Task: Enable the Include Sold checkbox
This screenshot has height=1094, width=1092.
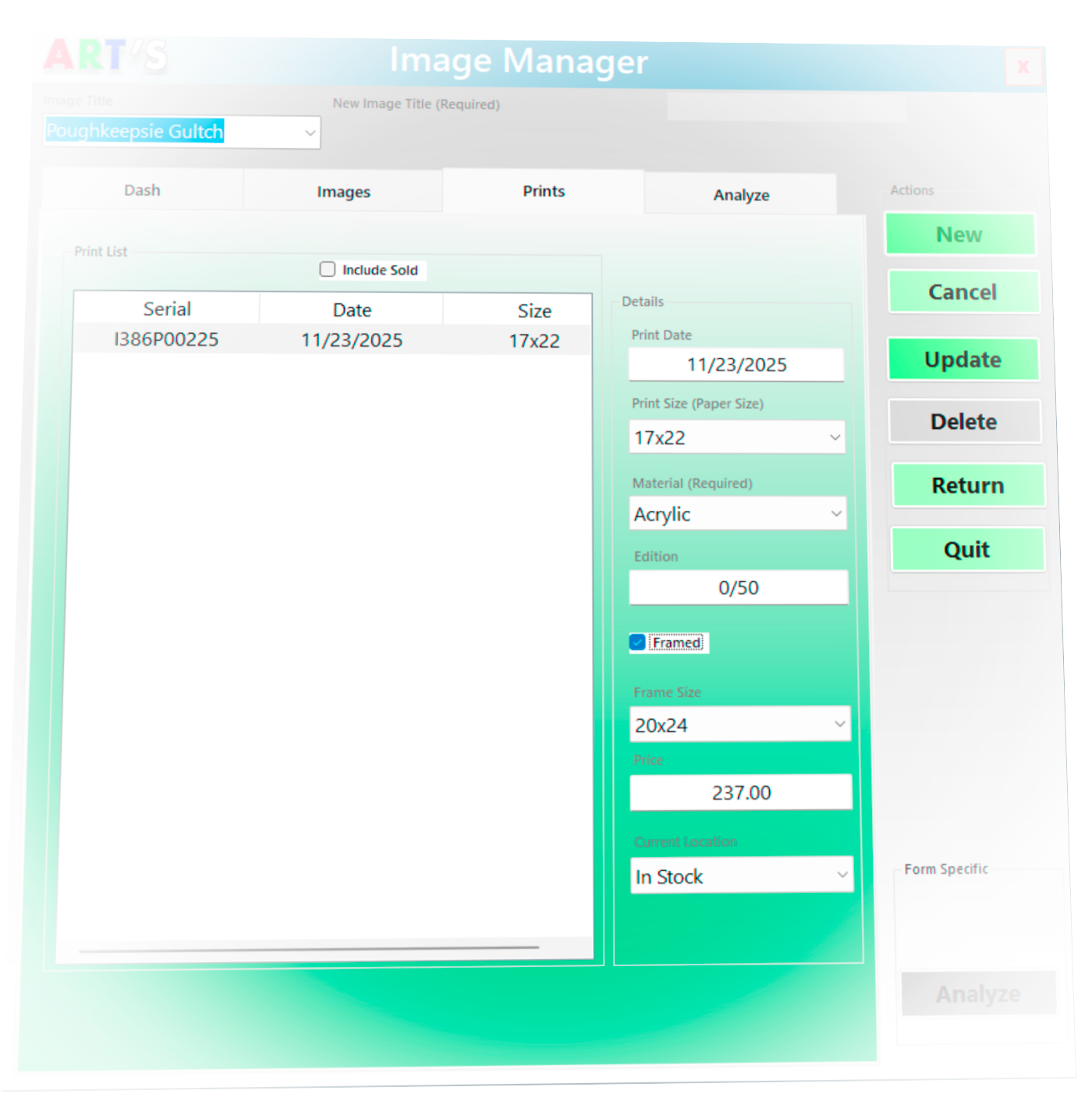Action: [328, 269]
